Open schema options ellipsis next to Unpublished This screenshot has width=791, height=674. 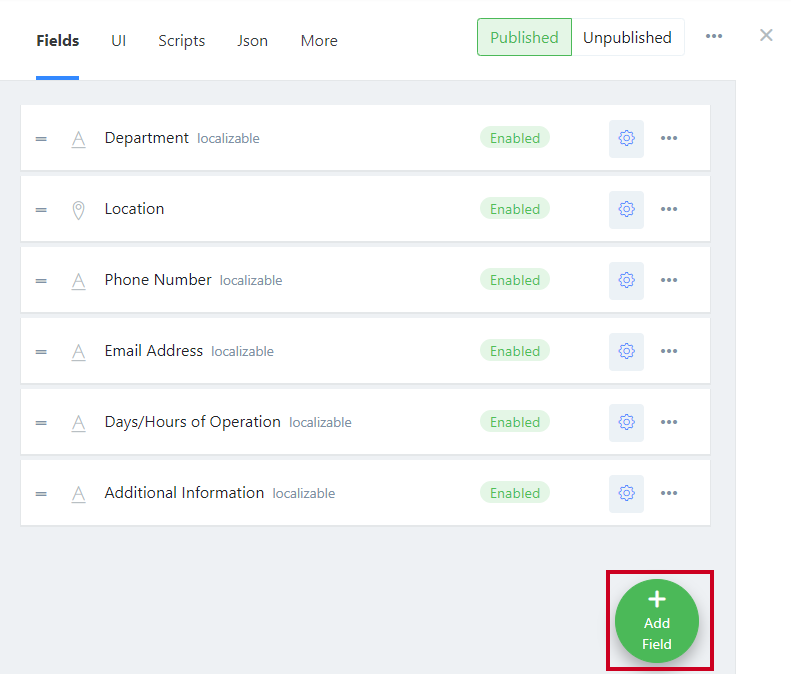coord(714,36)
